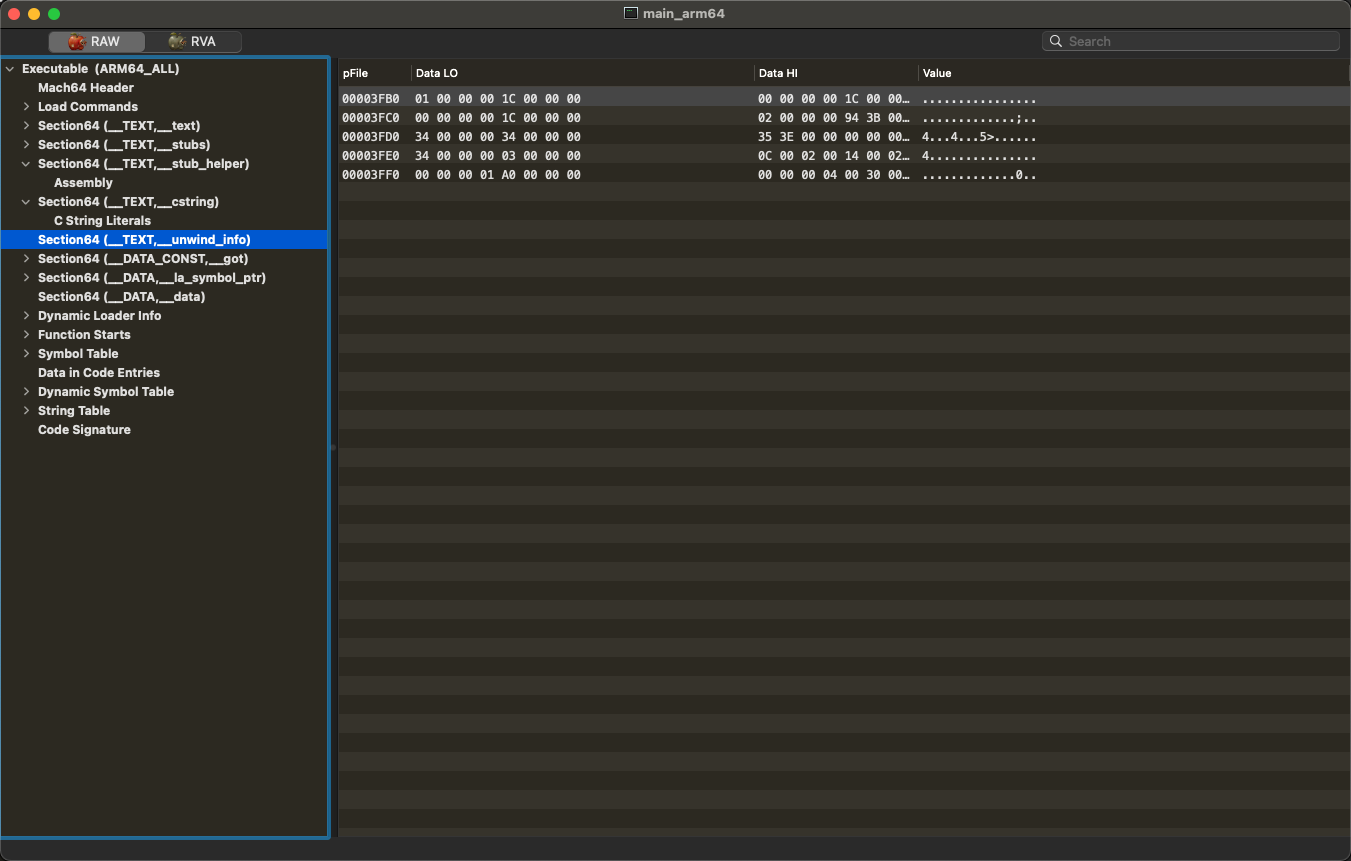Collapse Section64 (__TEXT,__stub_helper) node
This screenshot has height=861, width=1351.
[26, 164]
